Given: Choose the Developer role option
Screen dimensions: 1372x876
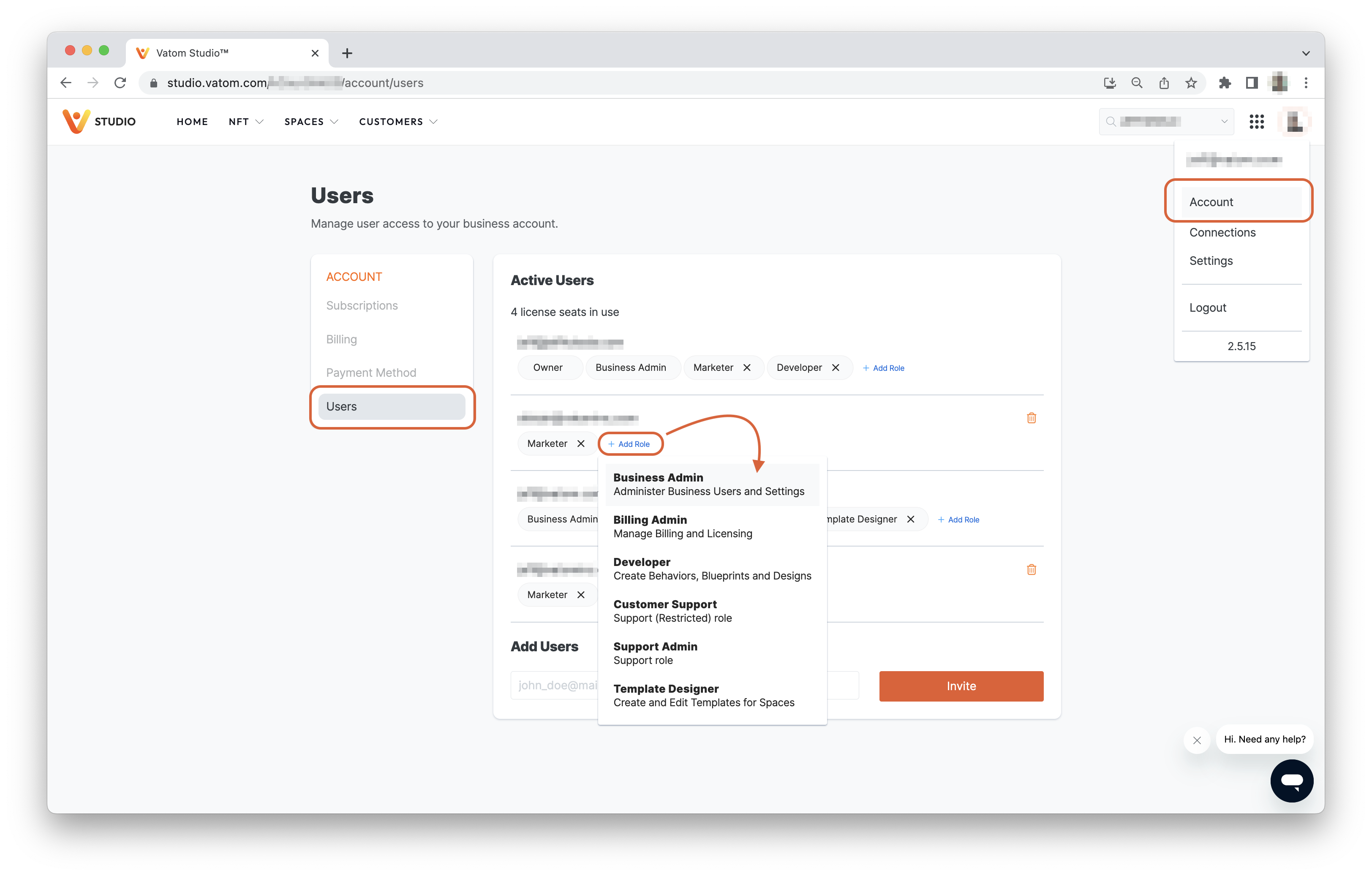Looking at the screenshot, I should click(x=712, y=569).
